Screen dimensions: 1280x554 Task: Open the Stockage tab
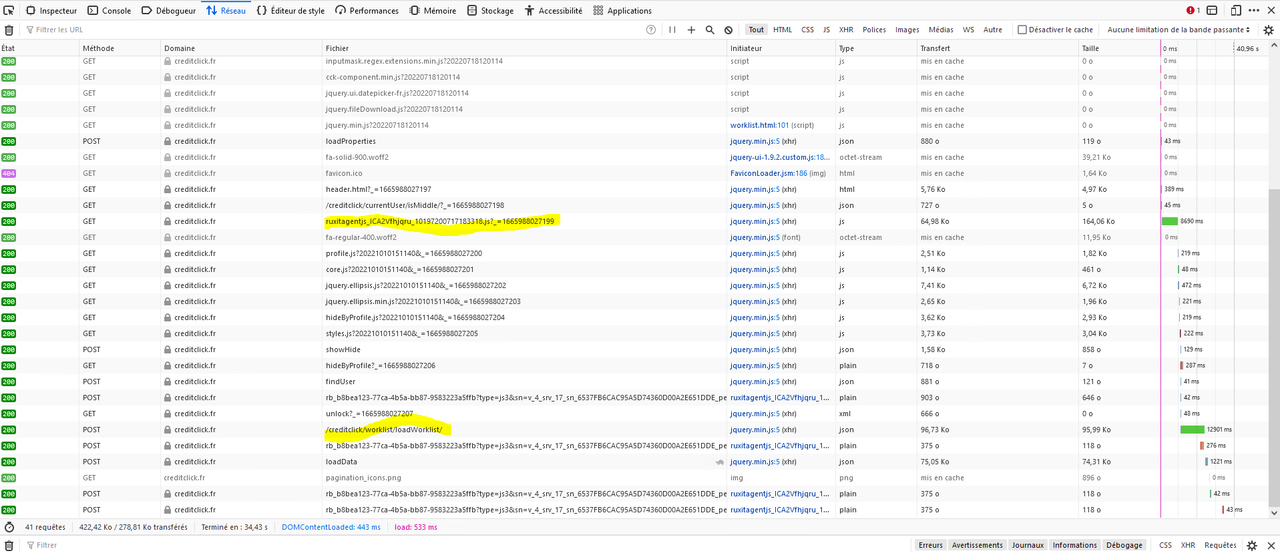coord(490,10)
